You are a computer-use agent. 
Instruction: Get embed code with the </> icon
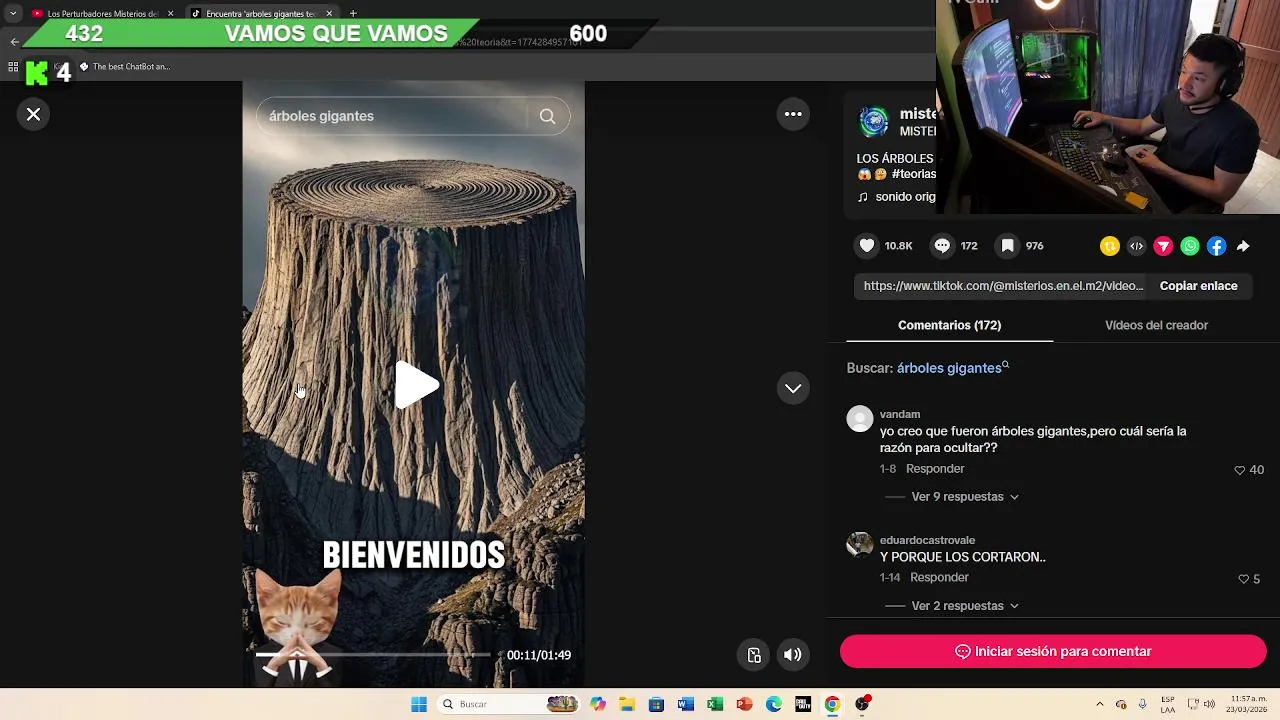(x=1137, y=246)
